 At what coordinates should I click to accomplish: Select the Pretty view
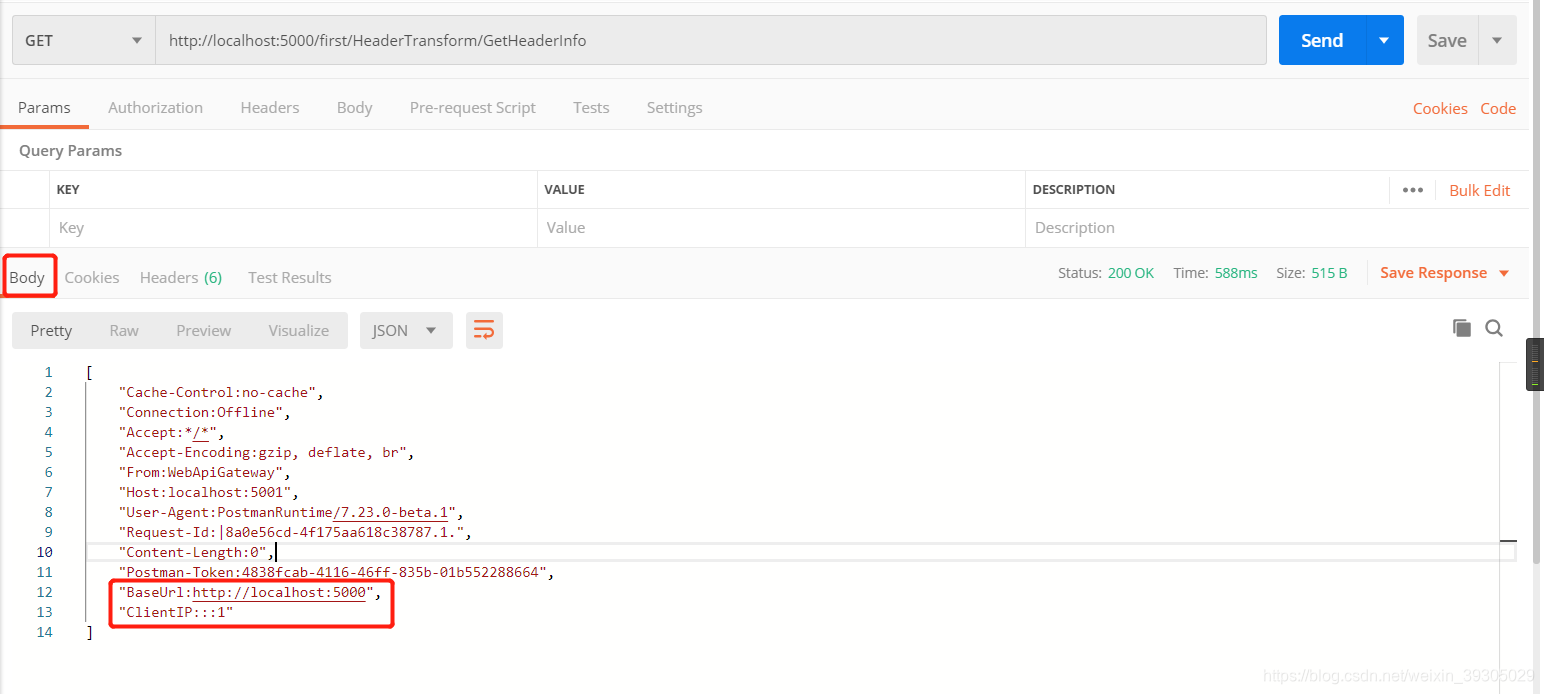(x=51, y=331)
